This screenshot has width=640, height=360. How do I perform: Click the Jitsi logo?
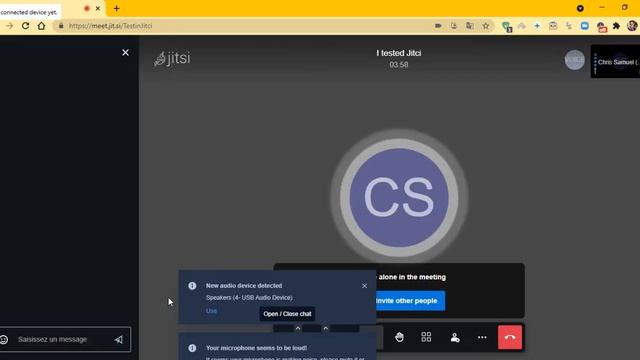click(172, 58)
